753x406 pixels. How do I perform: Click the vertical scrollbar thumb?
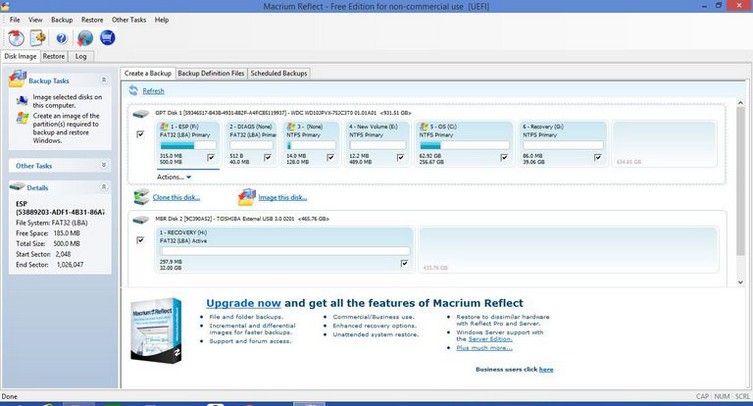pos(740,181)
